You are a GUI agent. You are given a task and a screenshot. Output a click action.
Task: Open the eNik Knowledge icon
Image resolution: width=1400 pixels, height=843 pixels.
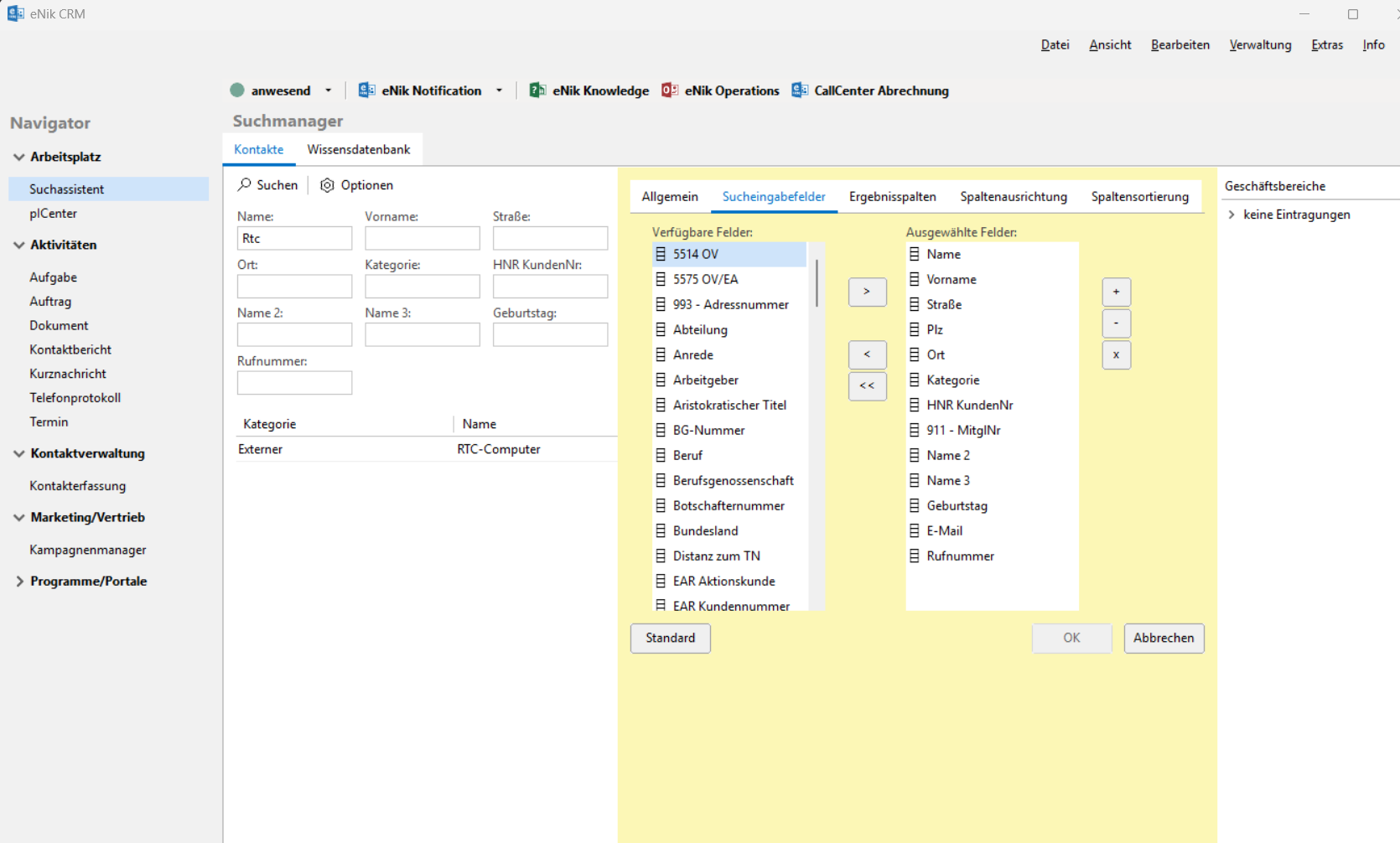537,91
